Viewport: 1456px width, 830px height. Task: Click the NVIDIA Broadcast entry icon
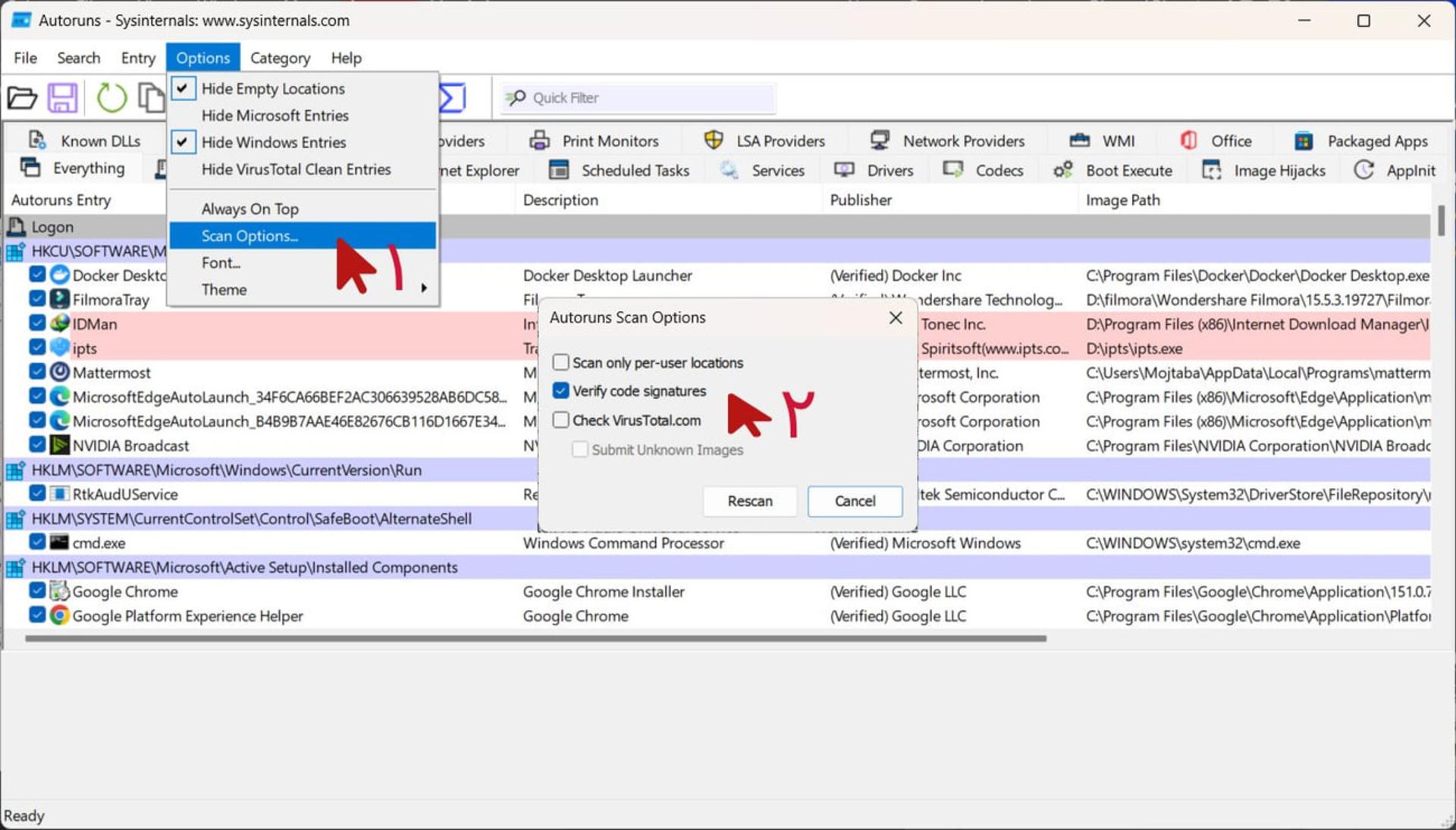click(60, 445)
